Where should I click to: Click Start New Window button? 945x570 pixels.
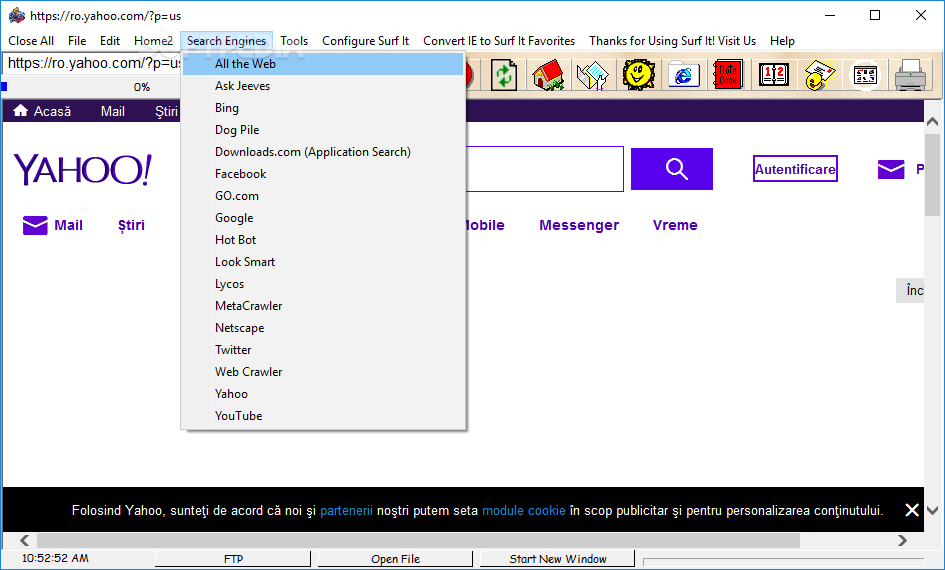pos(557,559)
